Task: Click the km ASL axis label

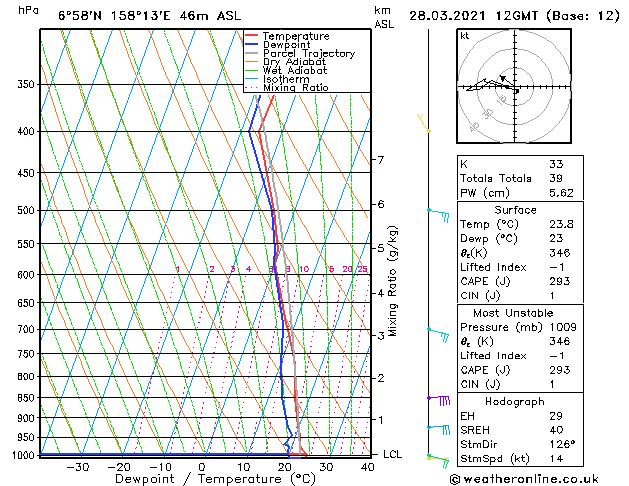Action: (384, 17)
